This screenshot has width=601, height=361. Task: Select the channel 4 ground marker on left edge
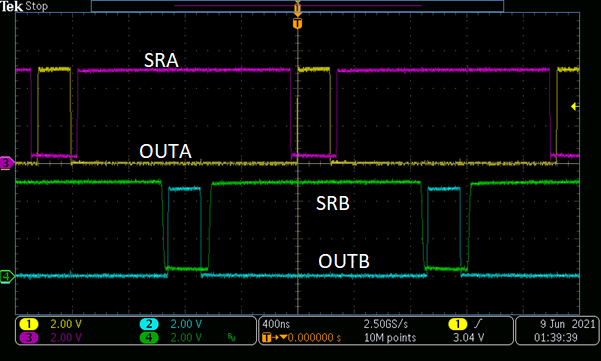pos(7,276)
